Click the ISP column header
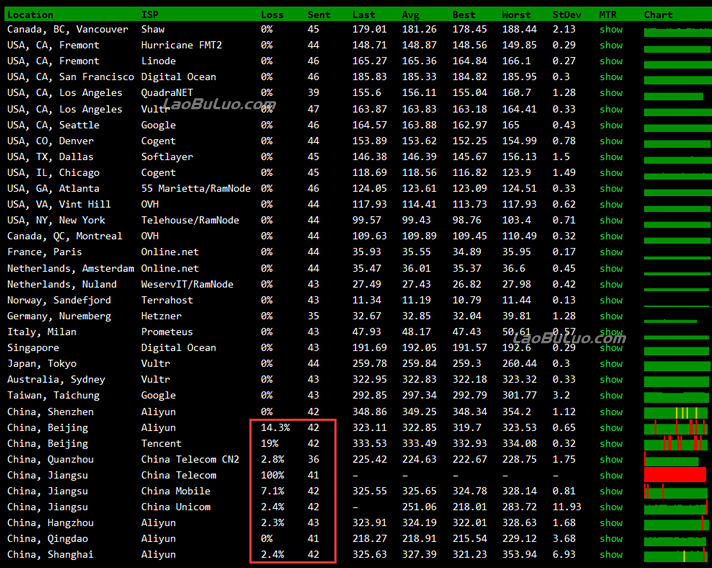 [x=150, y=15]
